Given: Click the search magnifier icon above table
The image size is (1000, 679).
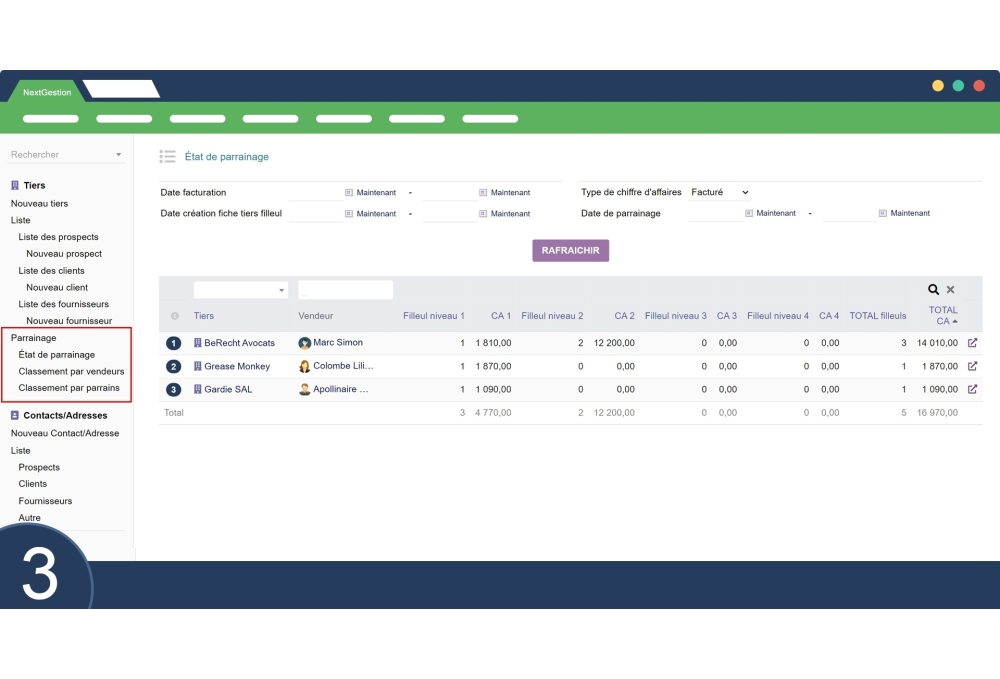Looking at the screenshot, I should [x=934, y=290].
